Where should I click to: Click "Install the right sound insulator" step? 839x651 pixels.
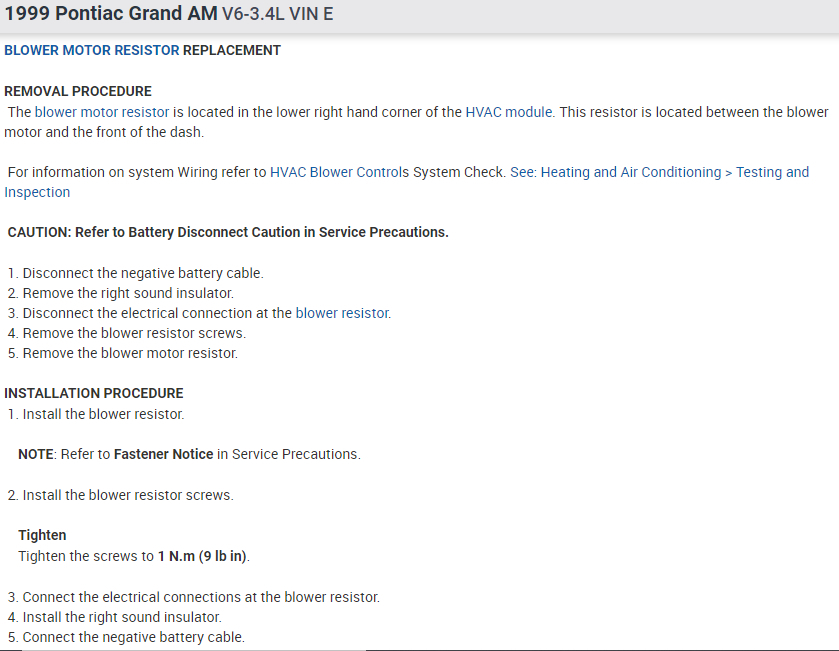[122, 617]
